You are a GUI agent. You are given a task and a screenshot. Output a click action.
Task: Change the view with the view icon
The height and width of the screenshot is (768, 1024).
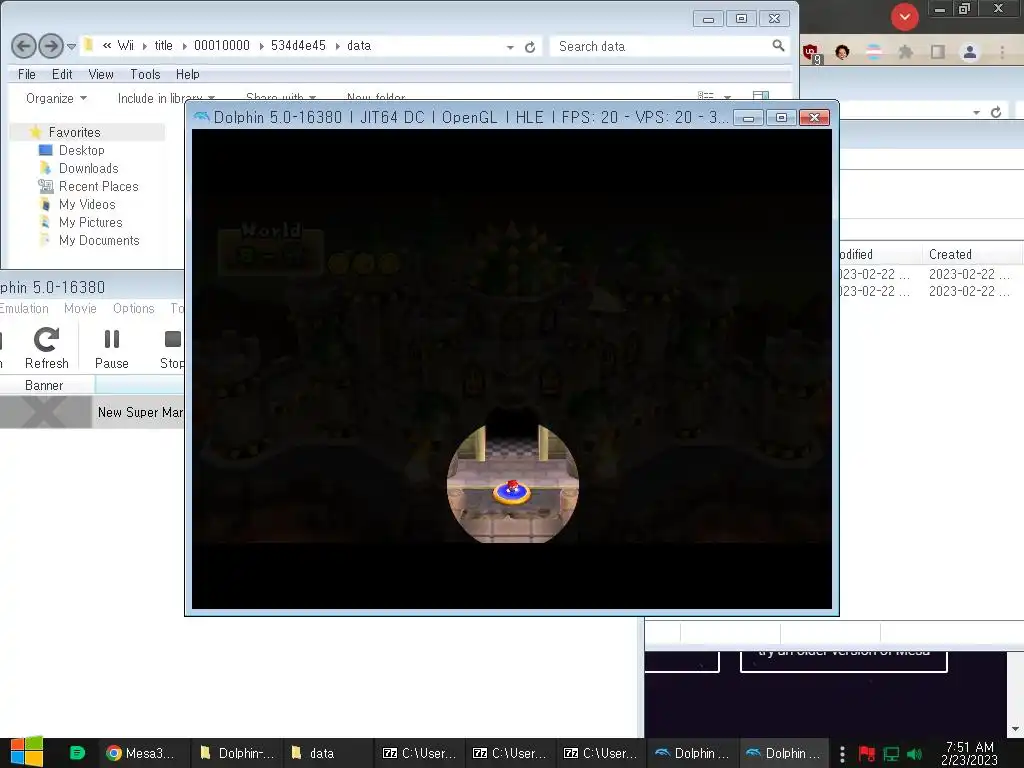pos(705,96)
